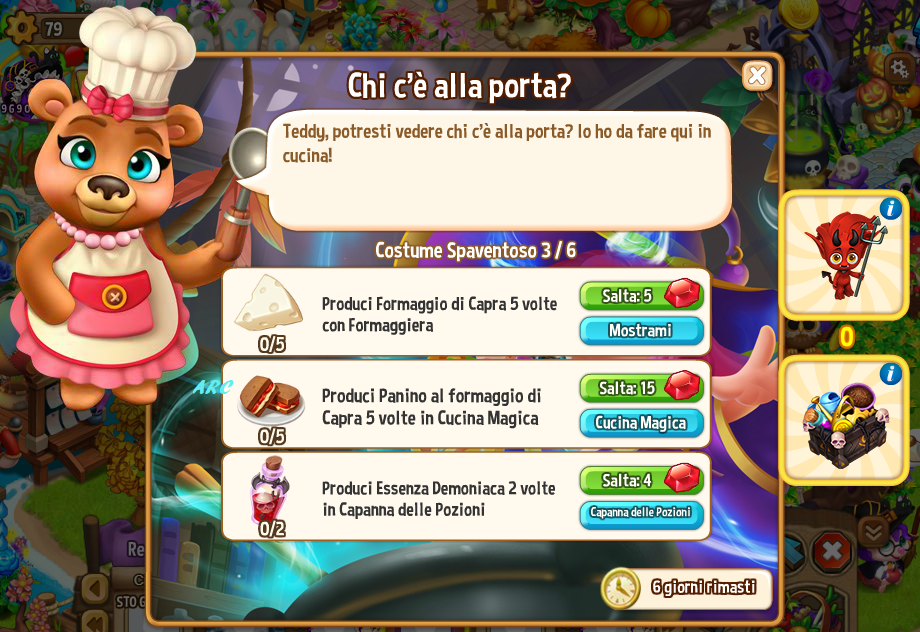This screenshot has height=632, width=920.
Task: Expand the double-chevron down arrow panel
Action: pos(873,532)
